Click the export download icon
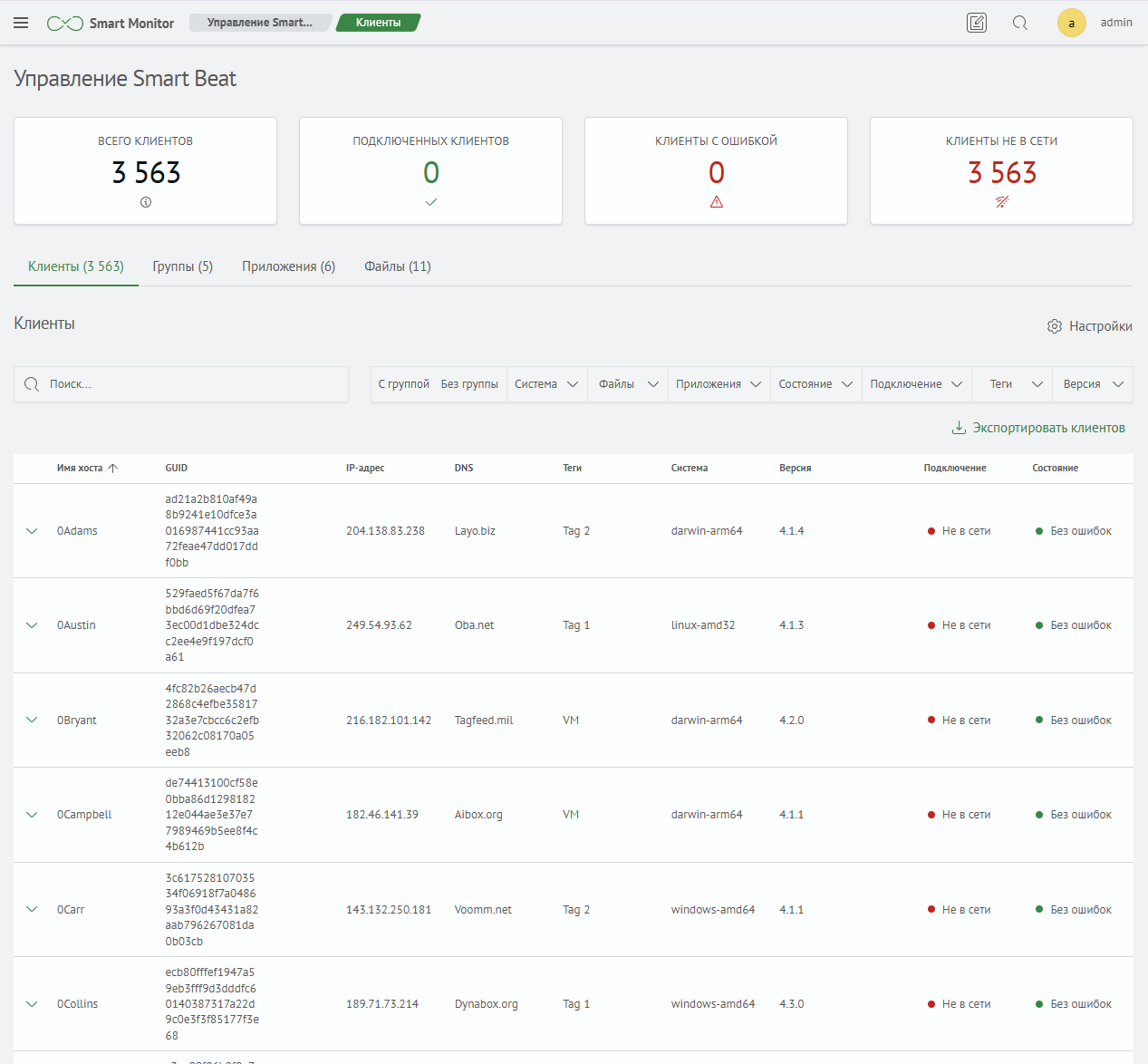The height and width of the screenshot is (1064, 1148). pos(959,428)
